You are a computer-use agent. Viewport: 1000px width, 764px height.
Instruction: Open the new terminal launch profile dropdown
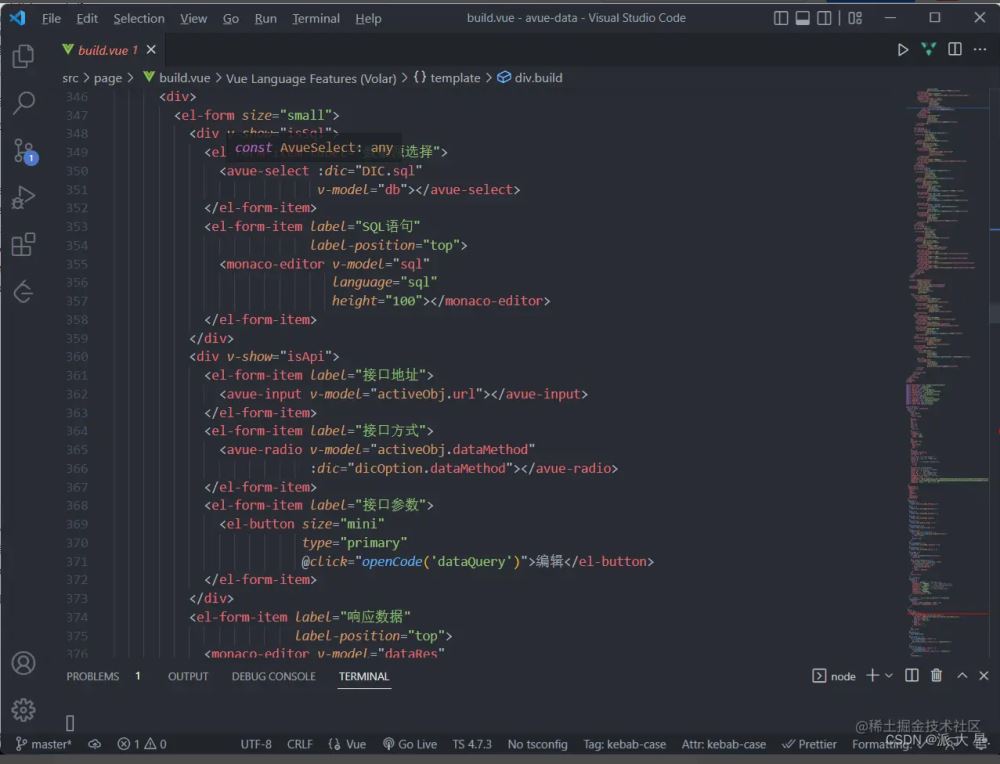click(888, 676)
